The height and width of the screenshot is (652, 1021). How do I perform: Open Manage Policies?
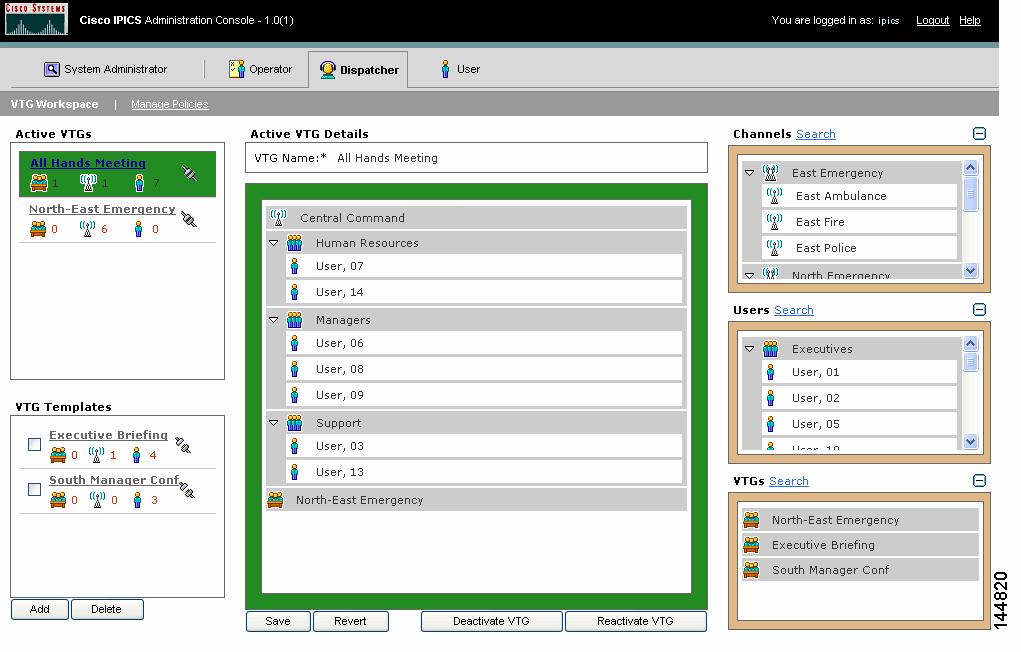169,104
